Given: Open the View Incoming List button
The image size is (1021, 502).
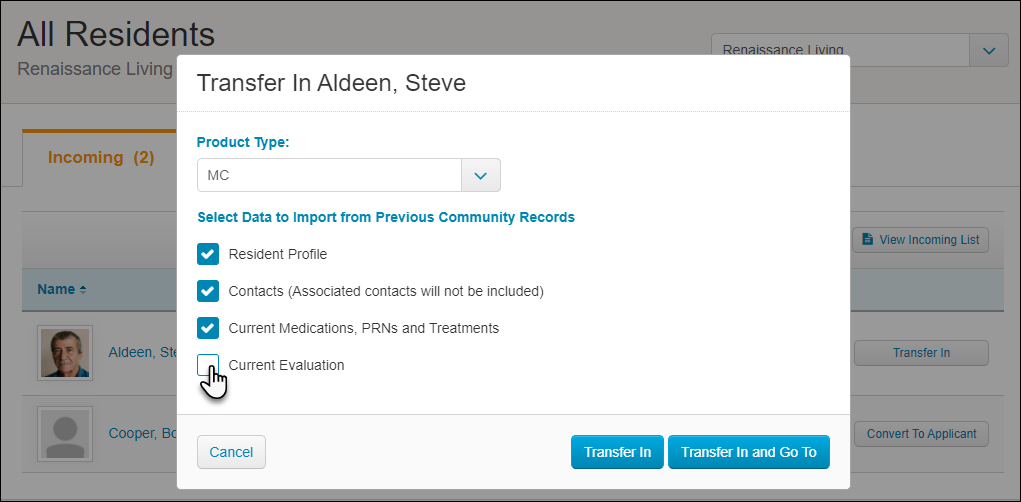Looking at the screenshot, I should tap(920, 240).
